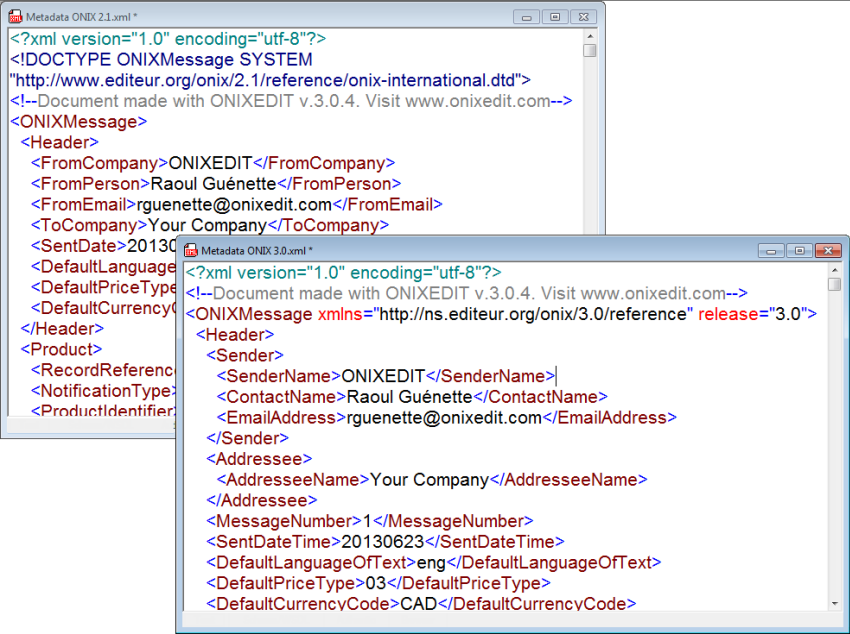Click the XML file icon of ONIX 3.0 window

tap(191, 250)
